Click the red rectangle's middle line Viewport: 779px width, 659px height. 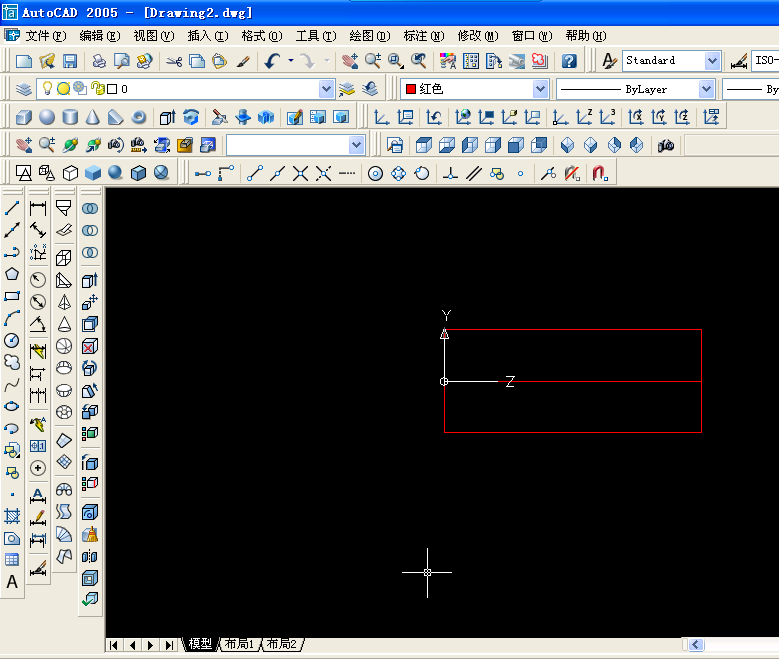pos(601,381)
